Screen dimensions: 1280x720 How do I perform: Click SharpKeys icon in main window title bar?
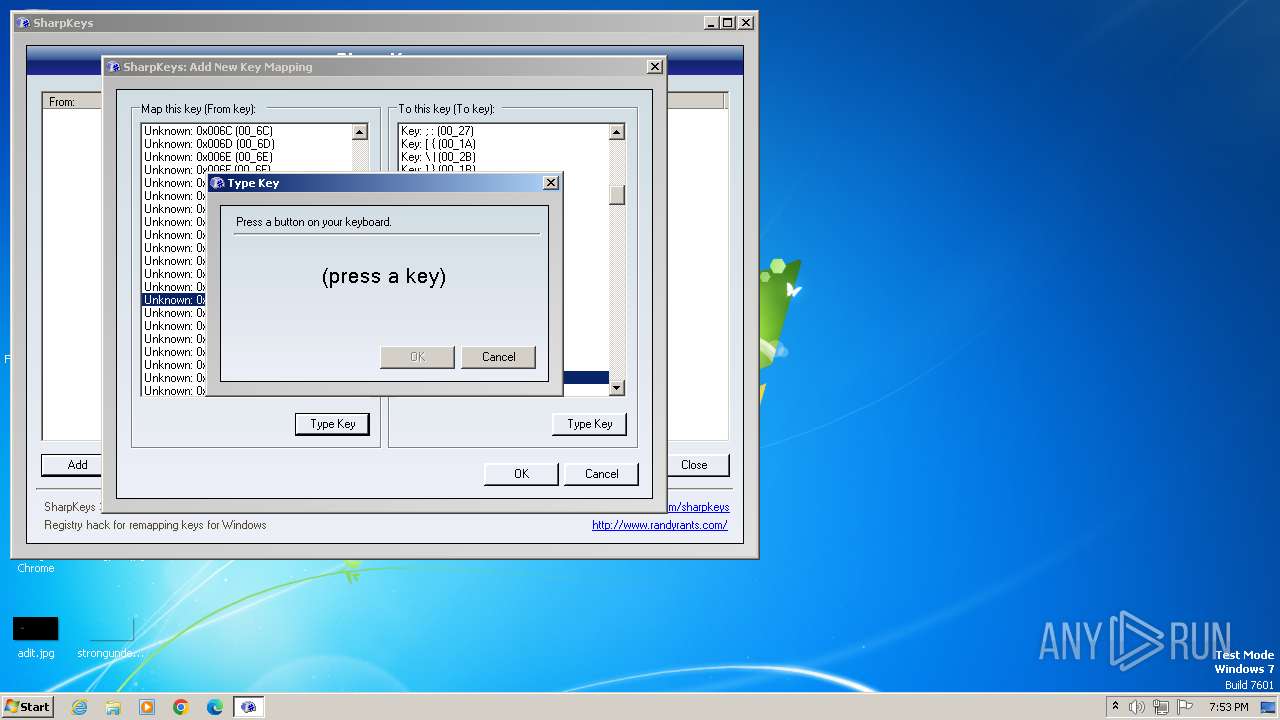tap(23, 22)
